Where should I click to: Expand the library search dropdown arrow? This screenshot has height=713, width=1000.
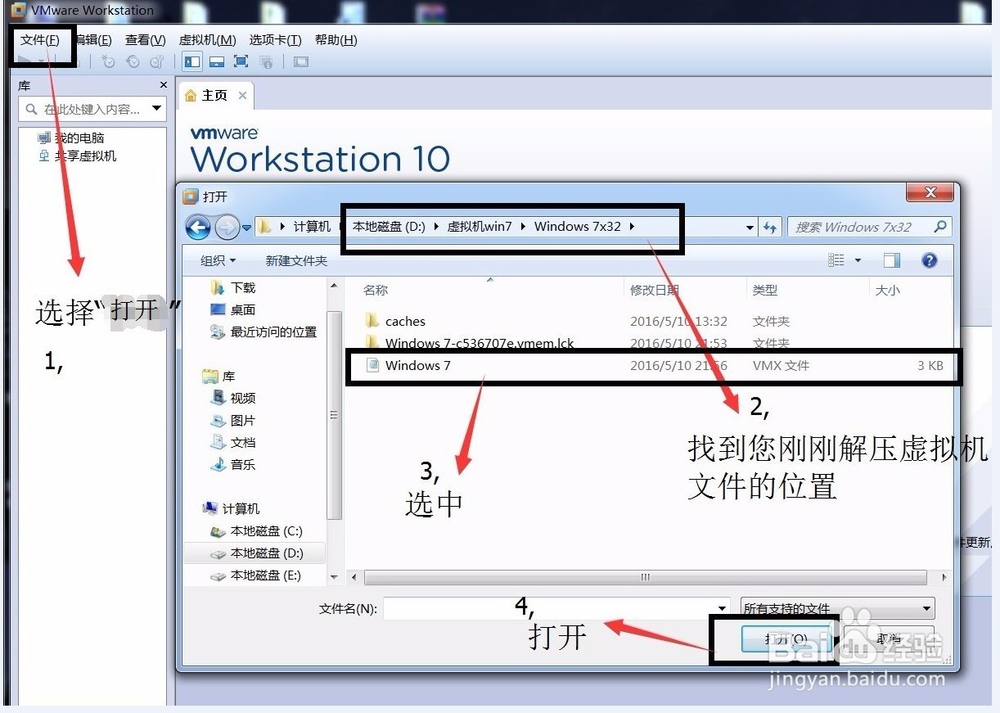click(156, 109)
